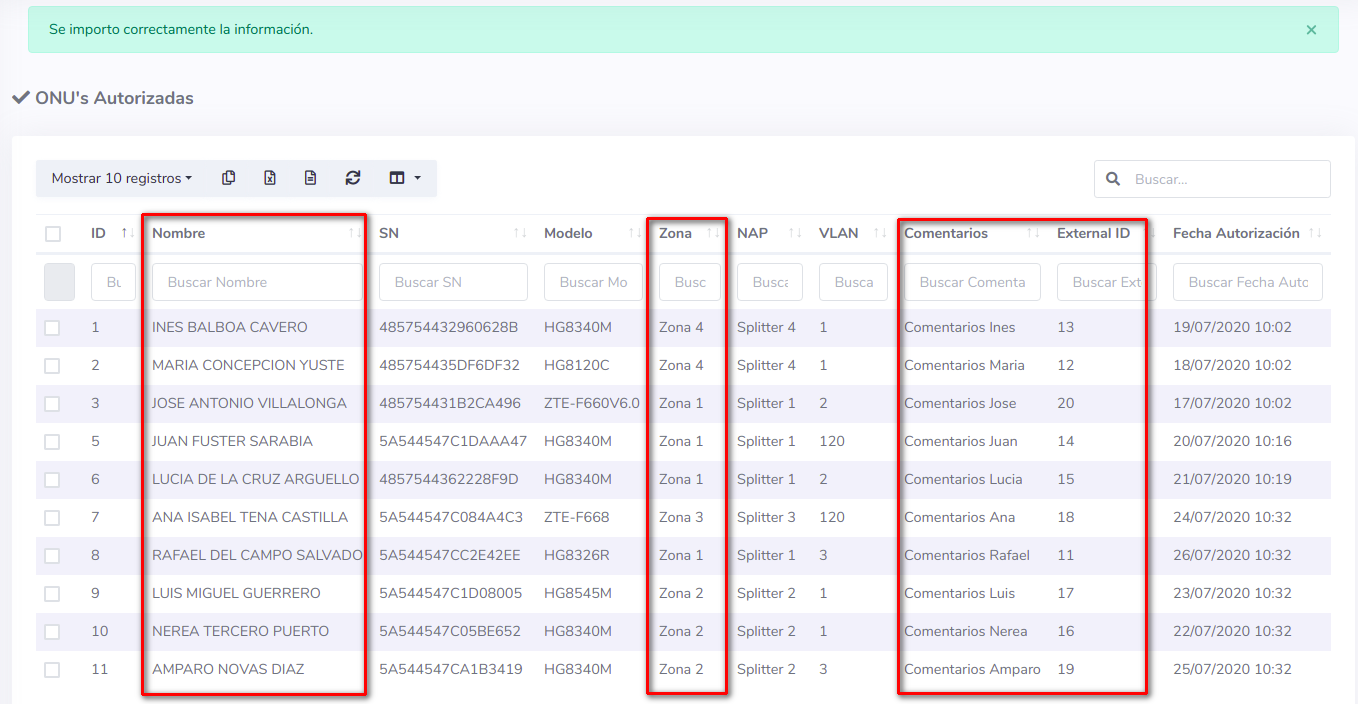Sort by SN column sort arrows
Screen dimensions: 1358x704
pyautogui.click(x=520, y=233)
